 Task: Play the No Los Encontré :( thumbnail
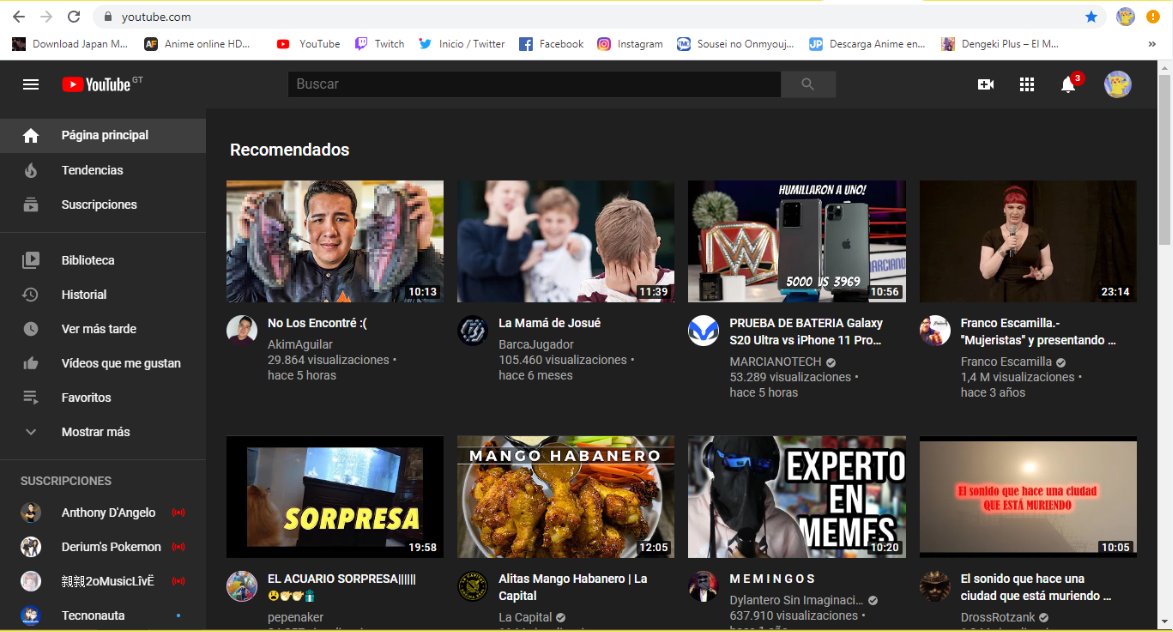pyautogui.click(x=334, y=242)
